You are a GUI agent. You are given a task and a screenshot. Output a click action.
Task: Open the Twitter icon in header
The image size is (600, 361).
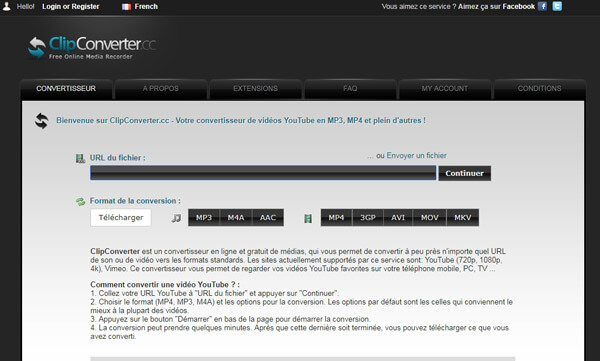(x=557, y=6)
